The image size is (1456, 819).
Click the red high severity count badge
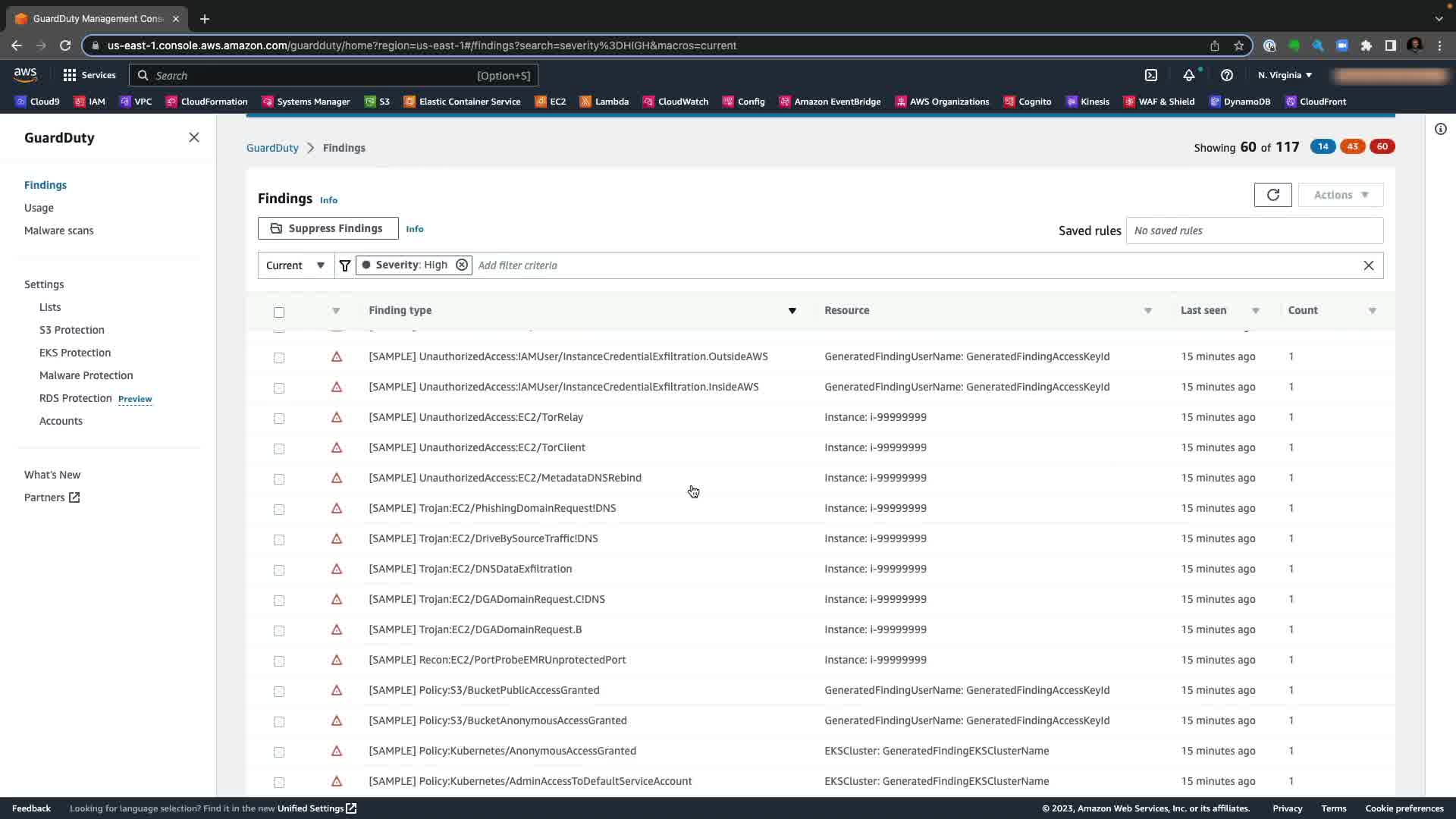[1382, 146]
